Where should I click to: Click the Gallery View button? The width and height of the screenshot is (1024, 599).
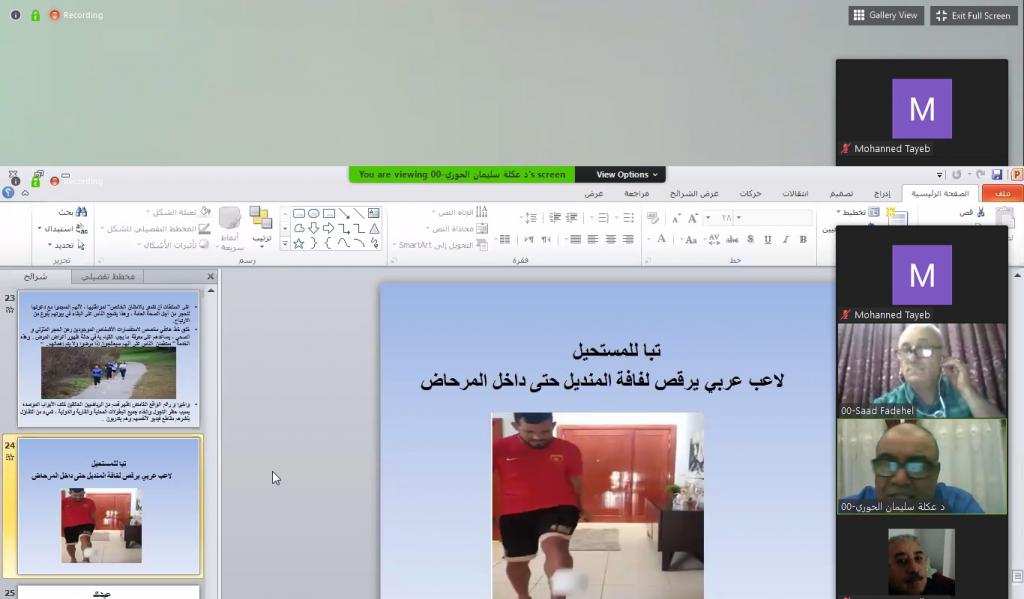click(886, 15)
